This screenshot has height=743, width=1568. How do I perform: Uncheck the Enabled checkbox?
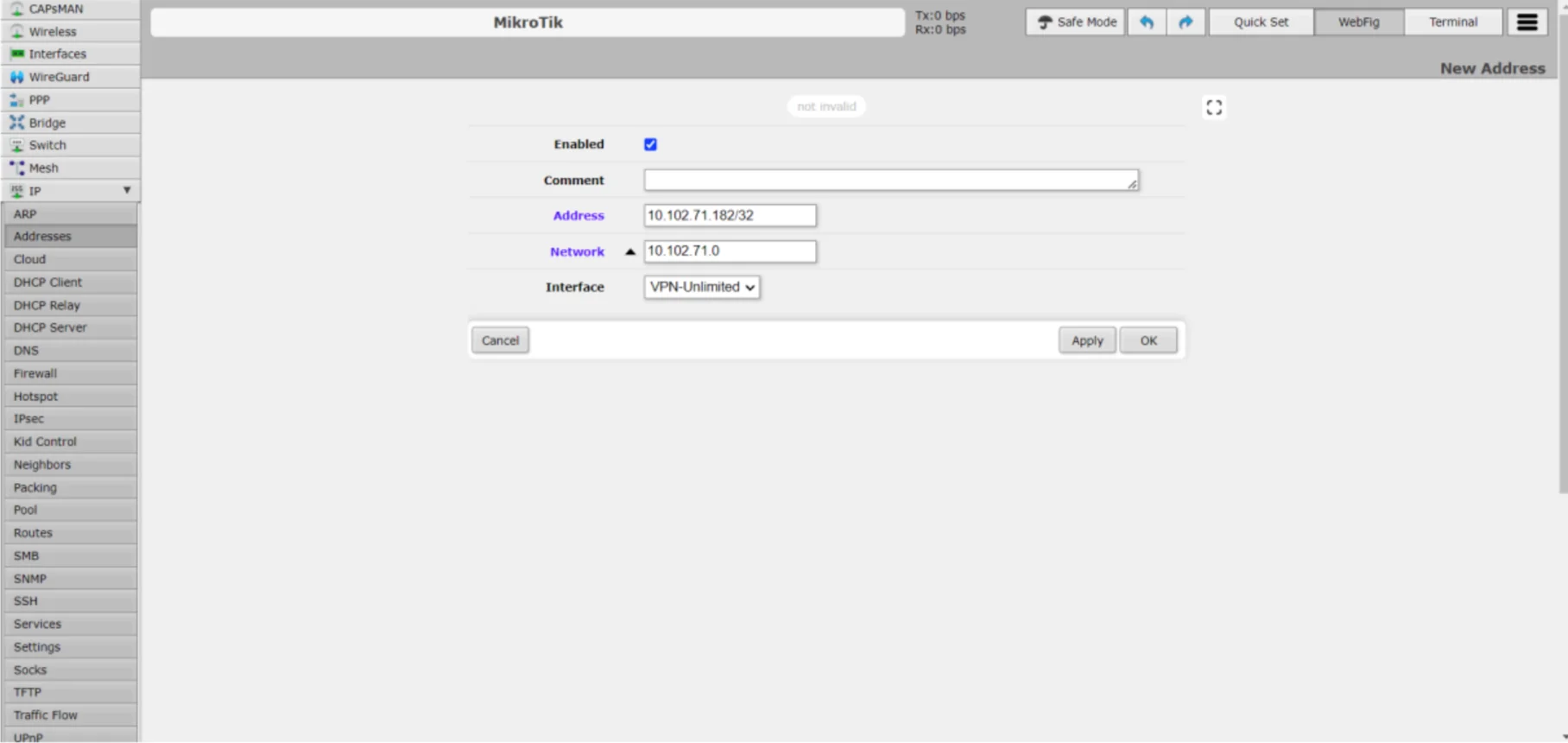tap(650, 144)
